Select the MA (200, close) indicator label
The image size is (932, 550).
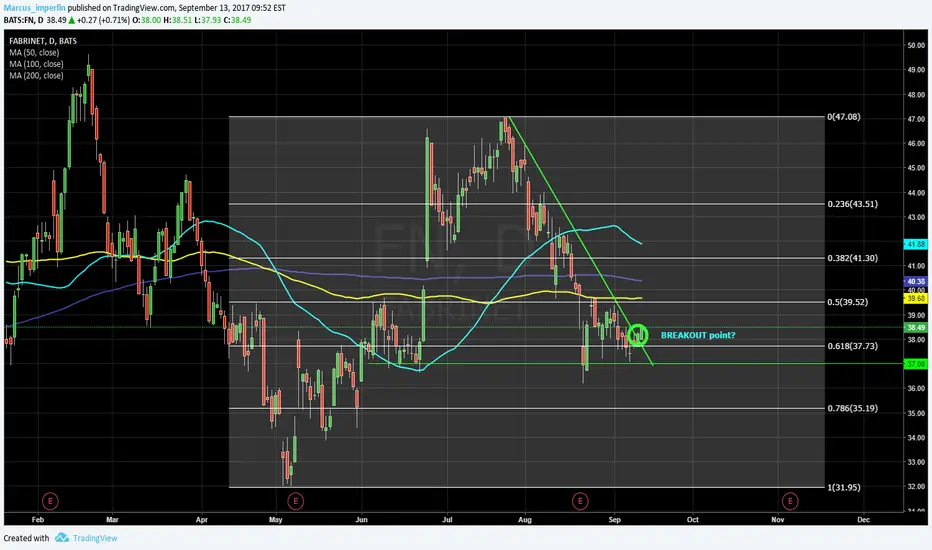coord(36,76)
